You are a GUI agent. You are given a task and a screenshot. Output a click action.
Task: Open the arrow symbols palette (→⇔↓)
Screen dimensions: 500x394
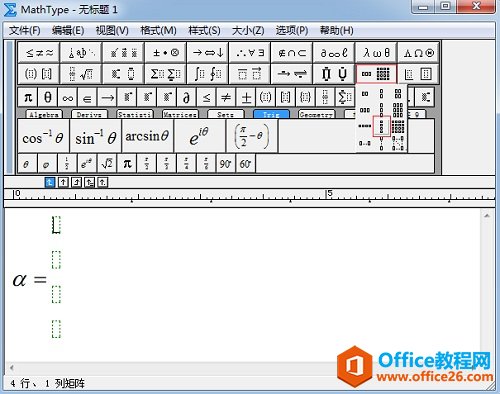point(208,53)
